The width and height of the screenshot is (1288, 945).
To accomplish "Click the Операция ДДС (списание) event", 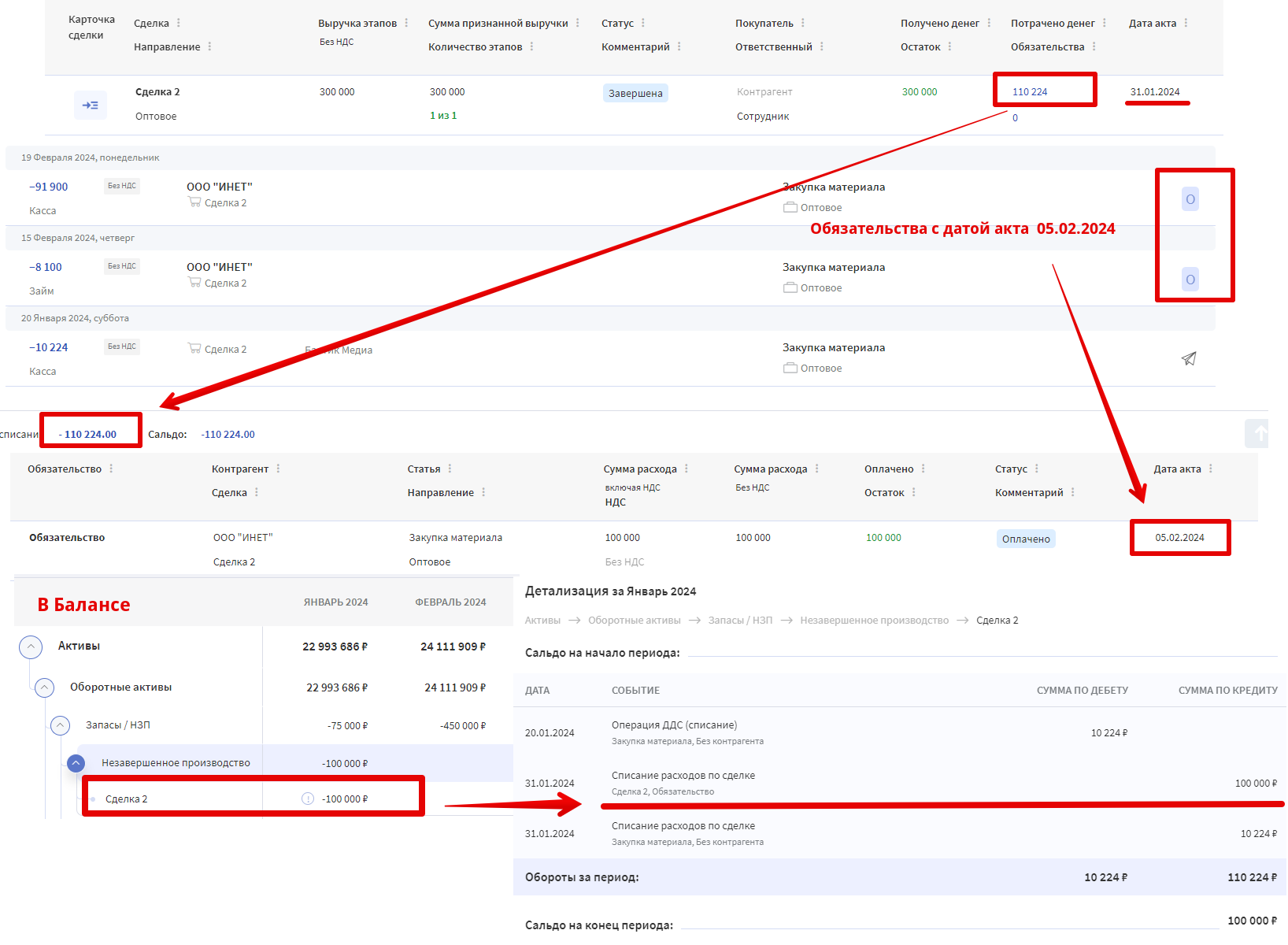I will [674, 725].
